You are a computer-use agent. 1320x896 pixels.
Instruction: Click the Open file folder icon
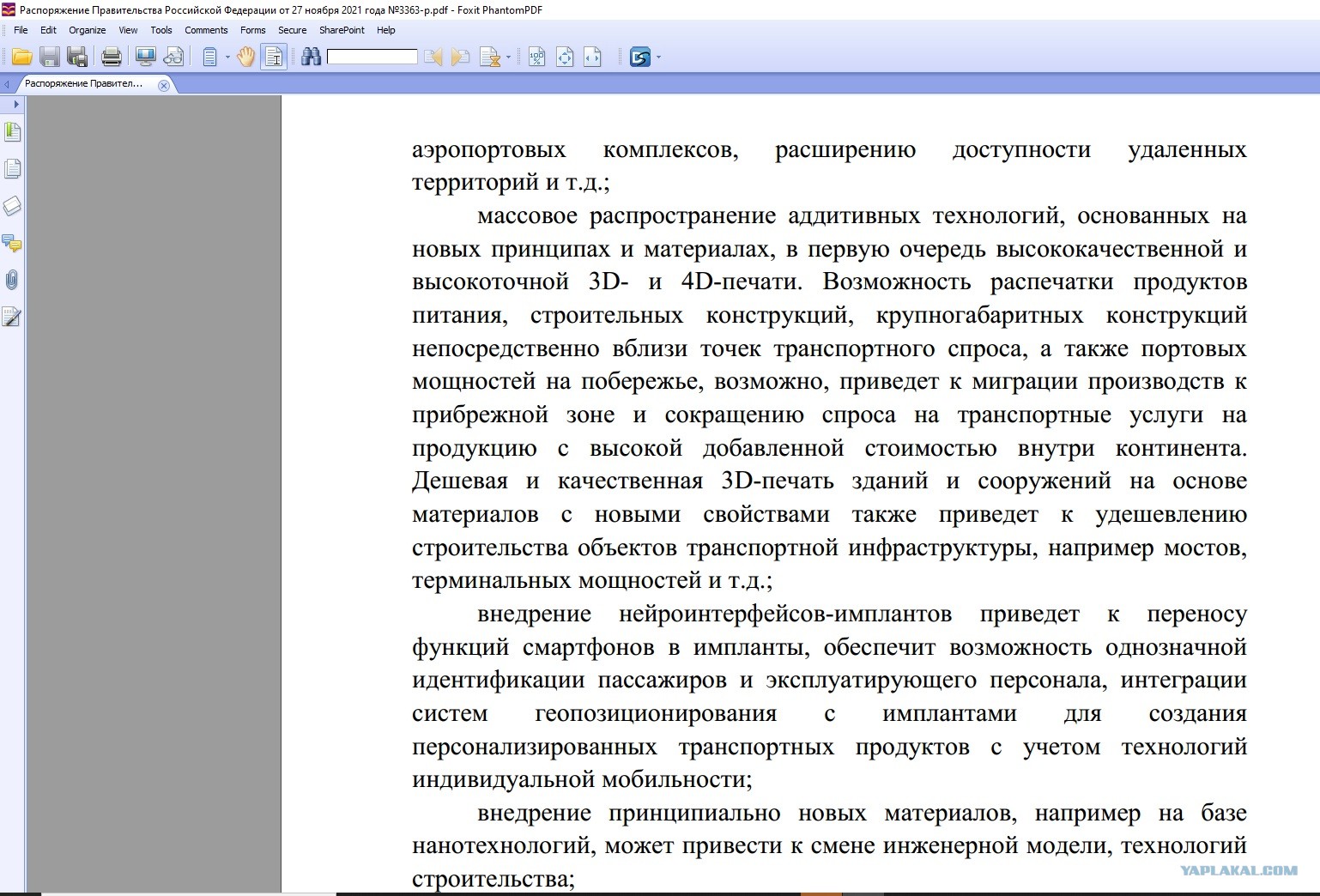21,58
